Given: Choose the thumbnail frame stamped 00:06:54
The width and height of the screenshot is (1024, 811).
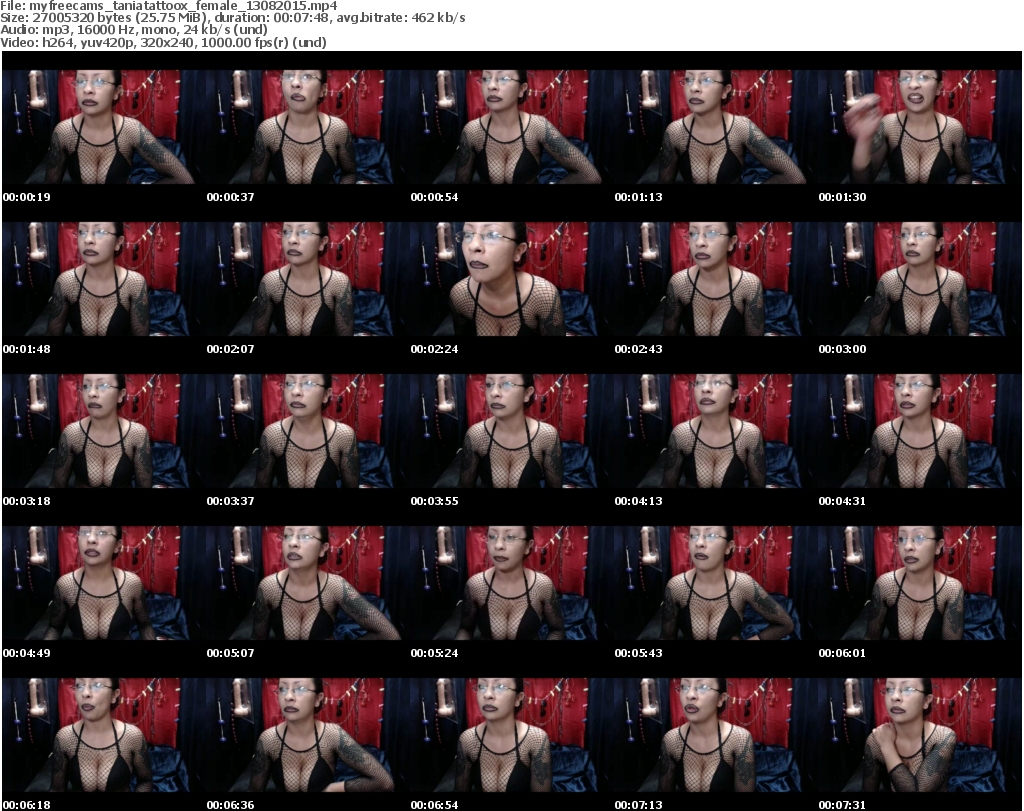Looking at the screenshot, I should click(511, 735).
